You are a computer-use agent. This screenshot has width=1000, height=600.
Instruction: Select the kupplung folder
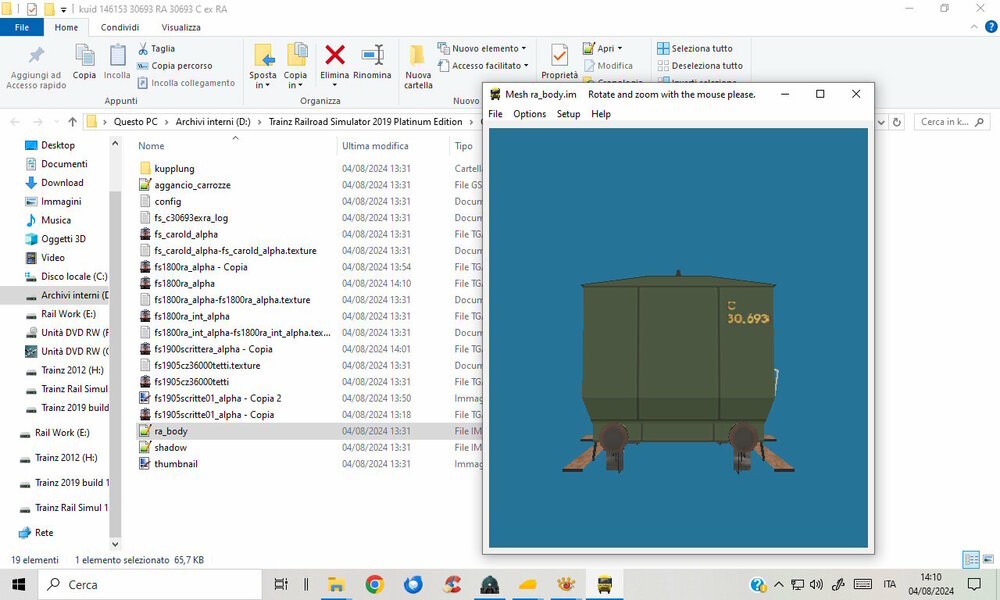point(174,169)
